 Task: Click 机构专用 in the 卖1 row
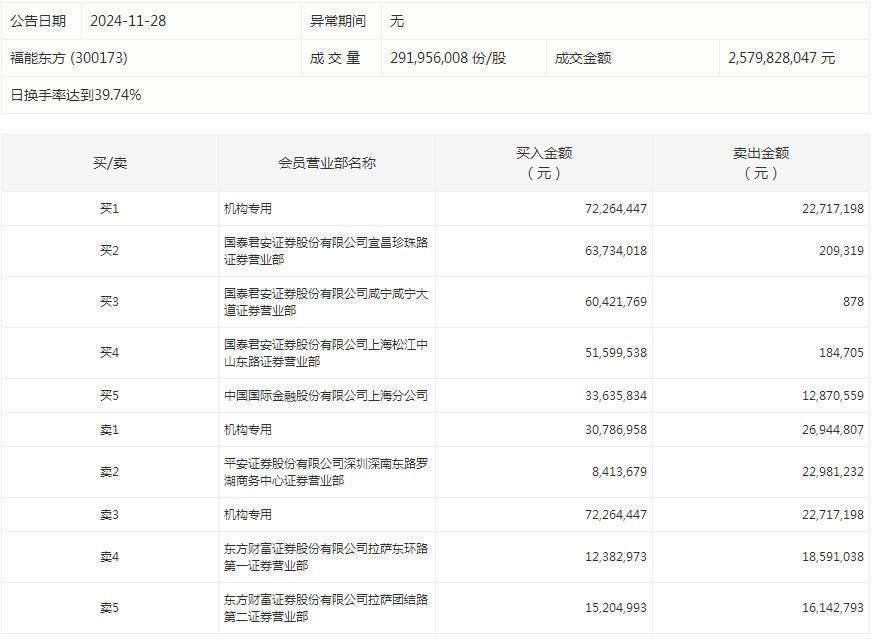pyautogui.click(x=248, y=430)
